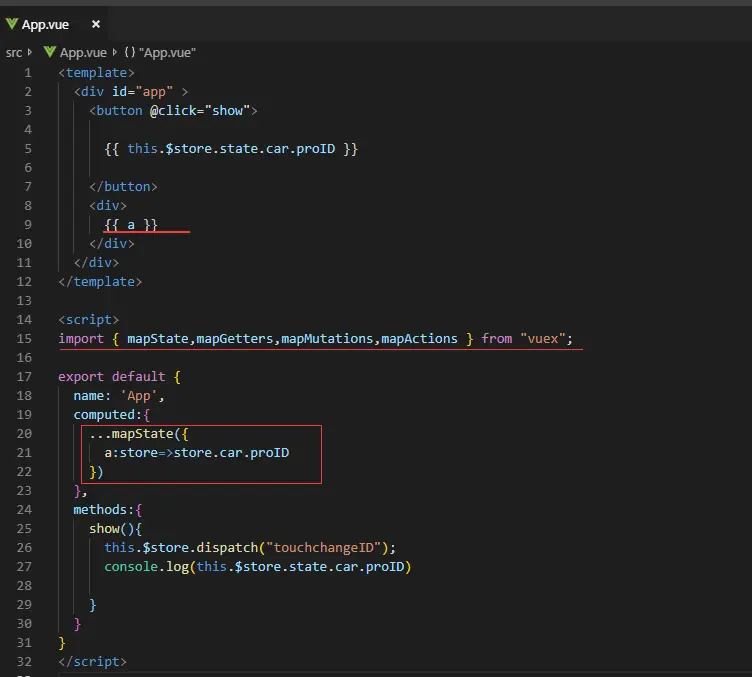Click the computed property key

pyautogui.click(x=104, y=415)
